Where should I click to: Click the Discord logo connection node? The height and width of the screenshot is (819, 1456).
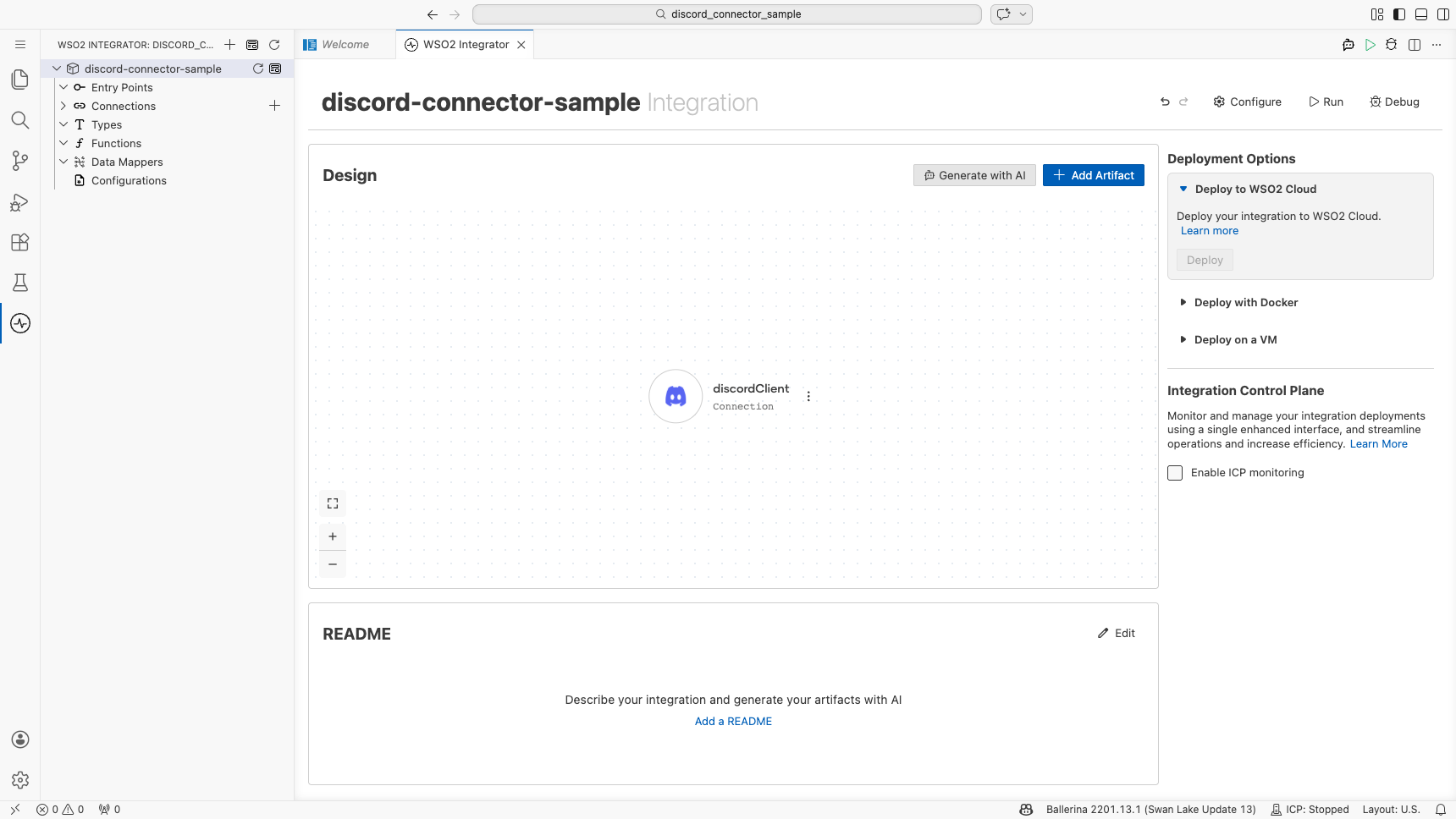coord(676,396)
